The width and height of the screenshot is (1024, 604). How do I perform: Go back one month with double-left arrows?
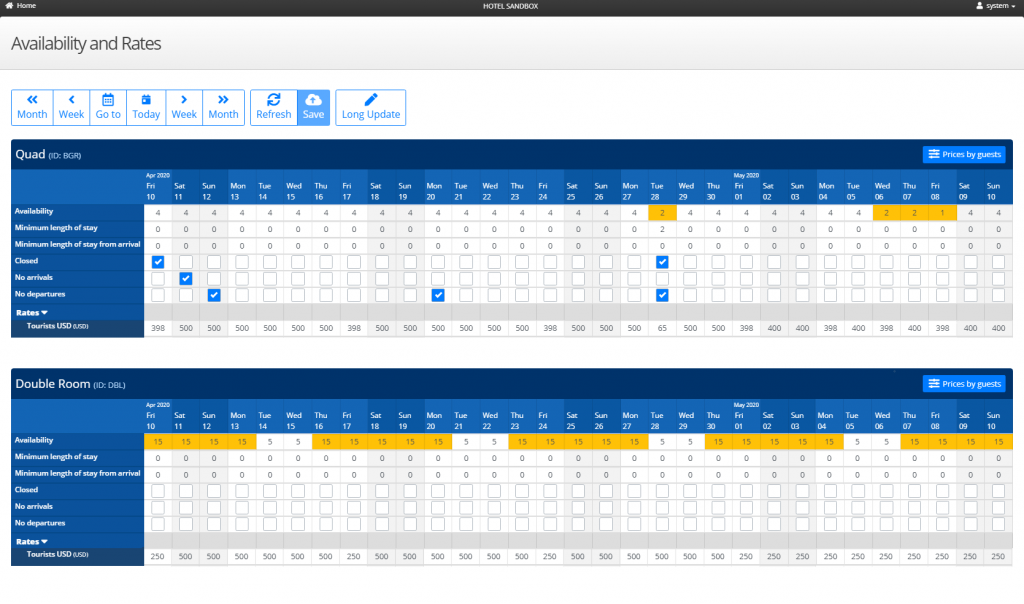[32, 107]
